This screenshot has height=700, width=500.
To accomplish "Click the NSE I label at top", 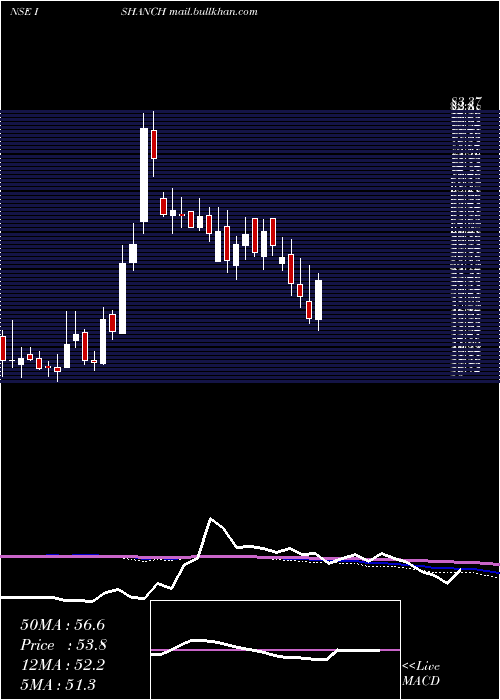I will tap(23, 12).
